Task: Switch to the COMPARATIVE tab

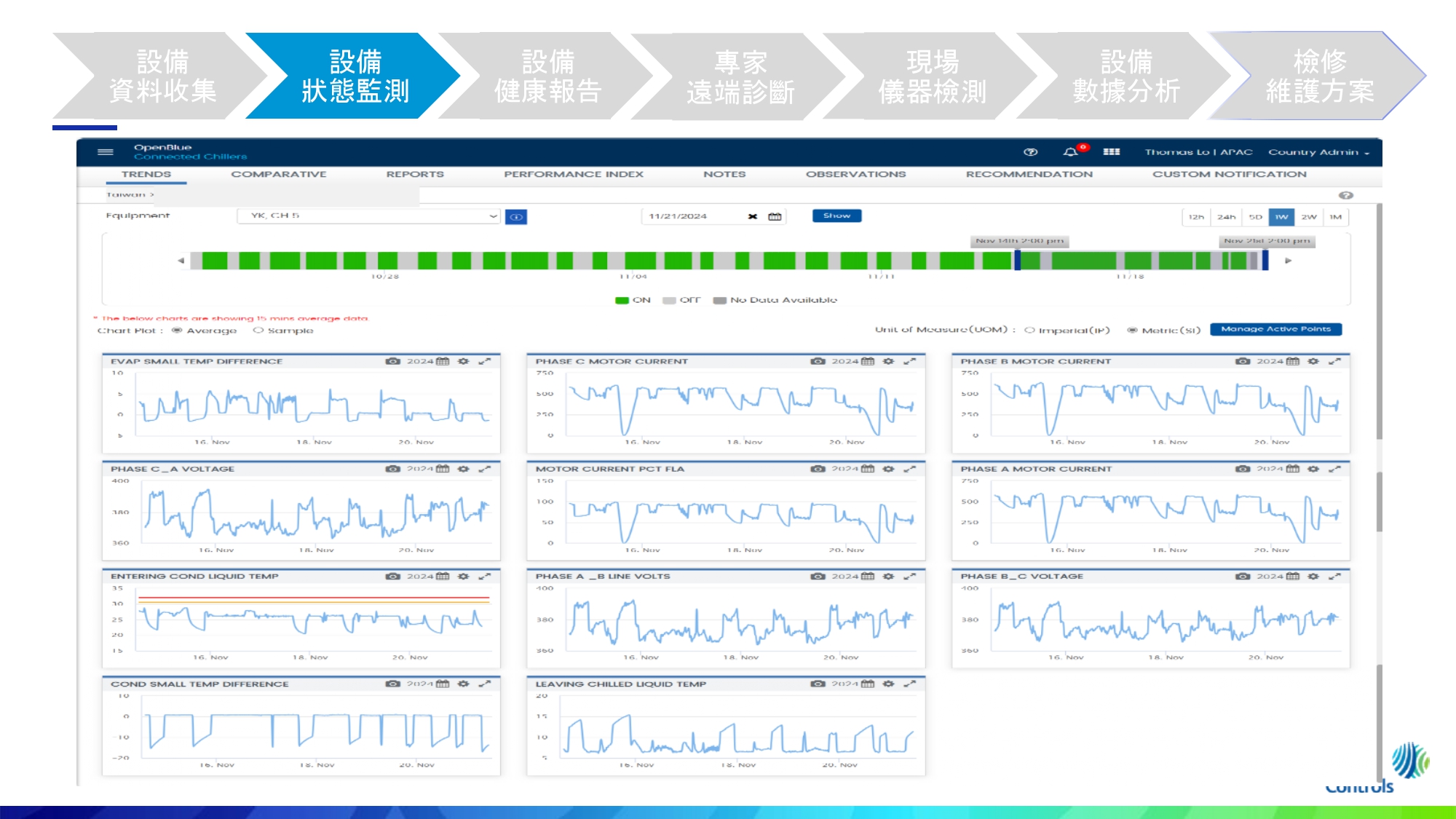Action: click(279, 175)
